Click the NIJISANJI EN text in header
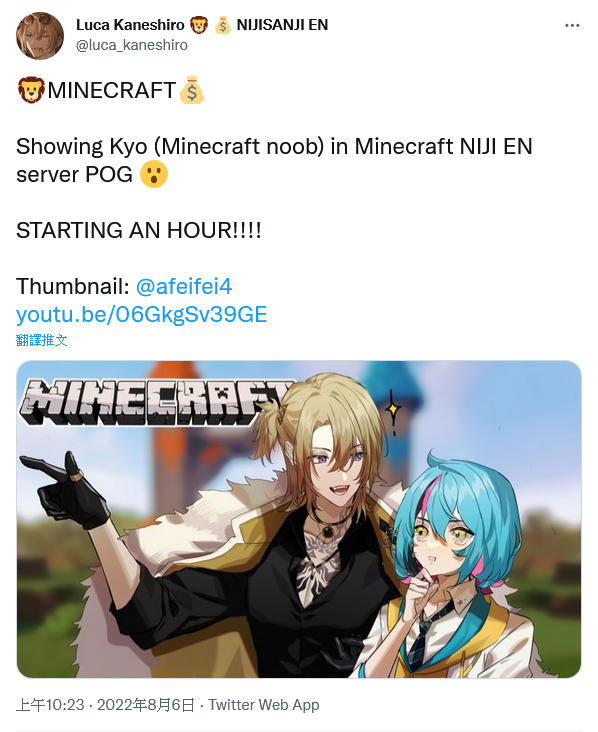Viewport: 598px width, 732px height. click(282, 25)
